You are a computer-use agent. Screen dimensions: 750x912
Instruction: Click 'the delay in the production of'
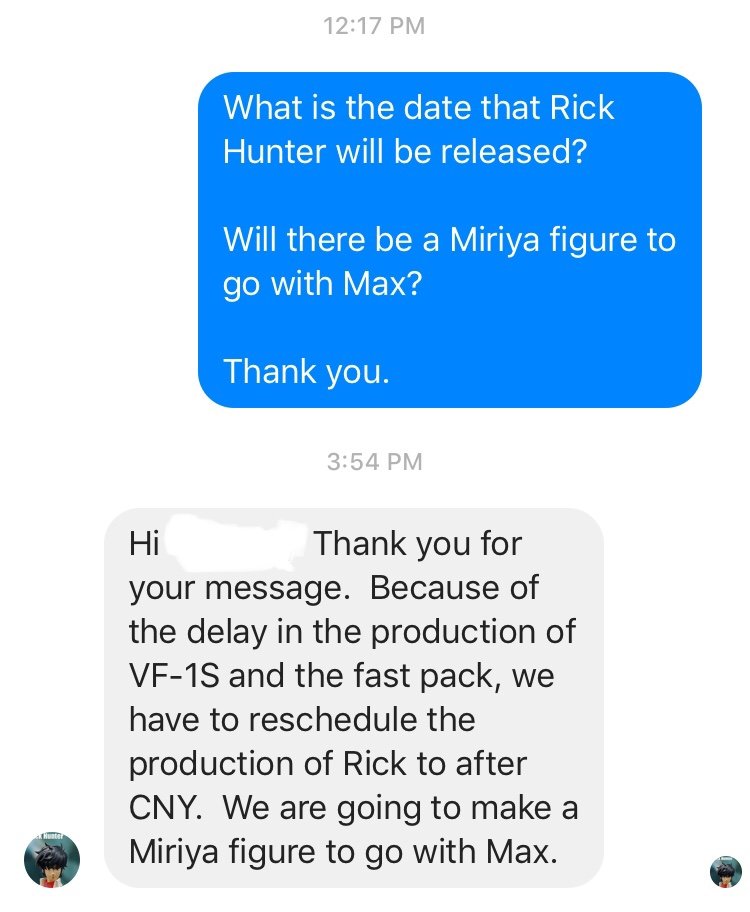(x=353, y=632)
